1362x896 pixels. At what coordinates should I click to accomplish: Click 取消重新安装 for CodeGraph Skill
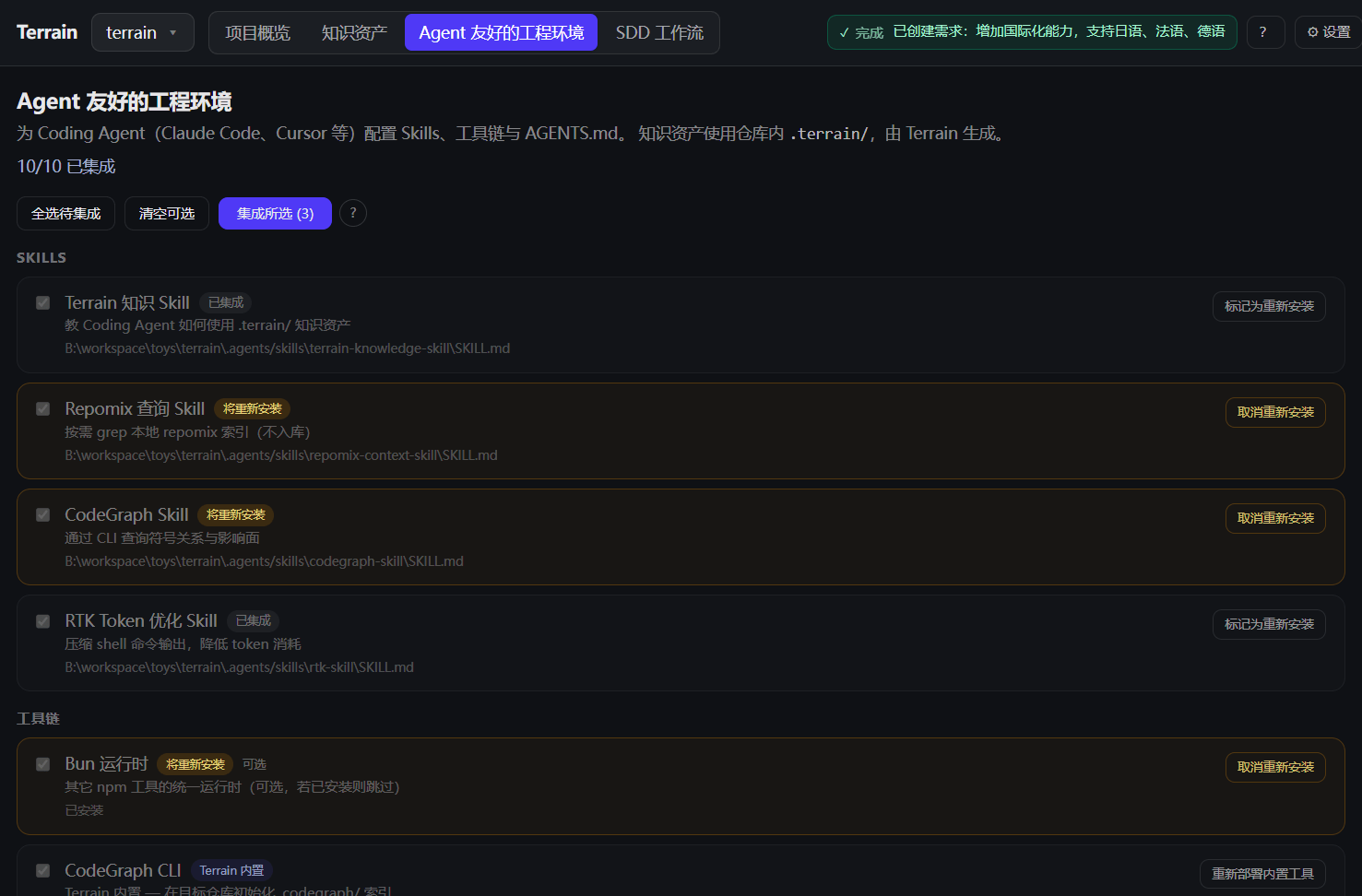tap(1275, 518)
